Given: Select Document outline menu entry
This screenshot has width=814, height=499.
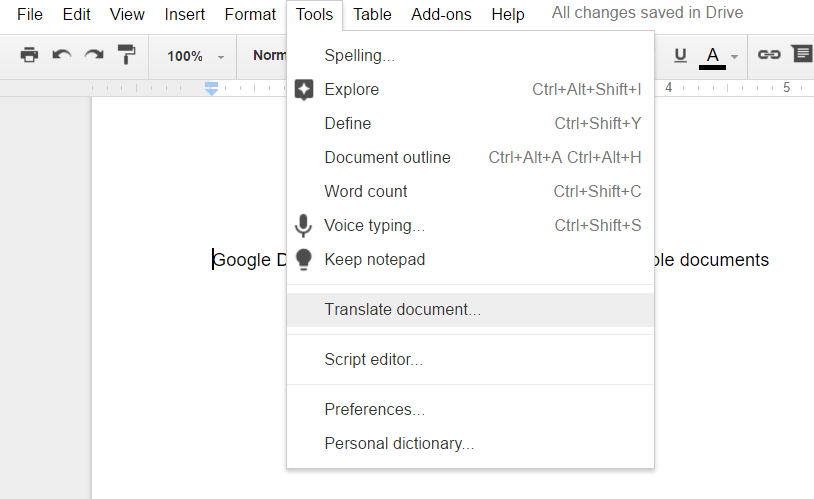Looking at the screenshot, I should click(470, 157).
